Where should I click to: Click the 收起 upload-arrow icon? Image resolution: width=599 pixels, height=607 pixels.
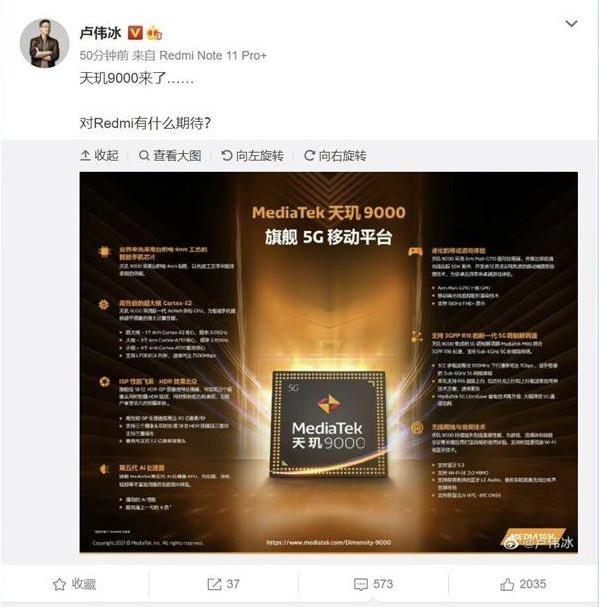[x=85, y=156]
